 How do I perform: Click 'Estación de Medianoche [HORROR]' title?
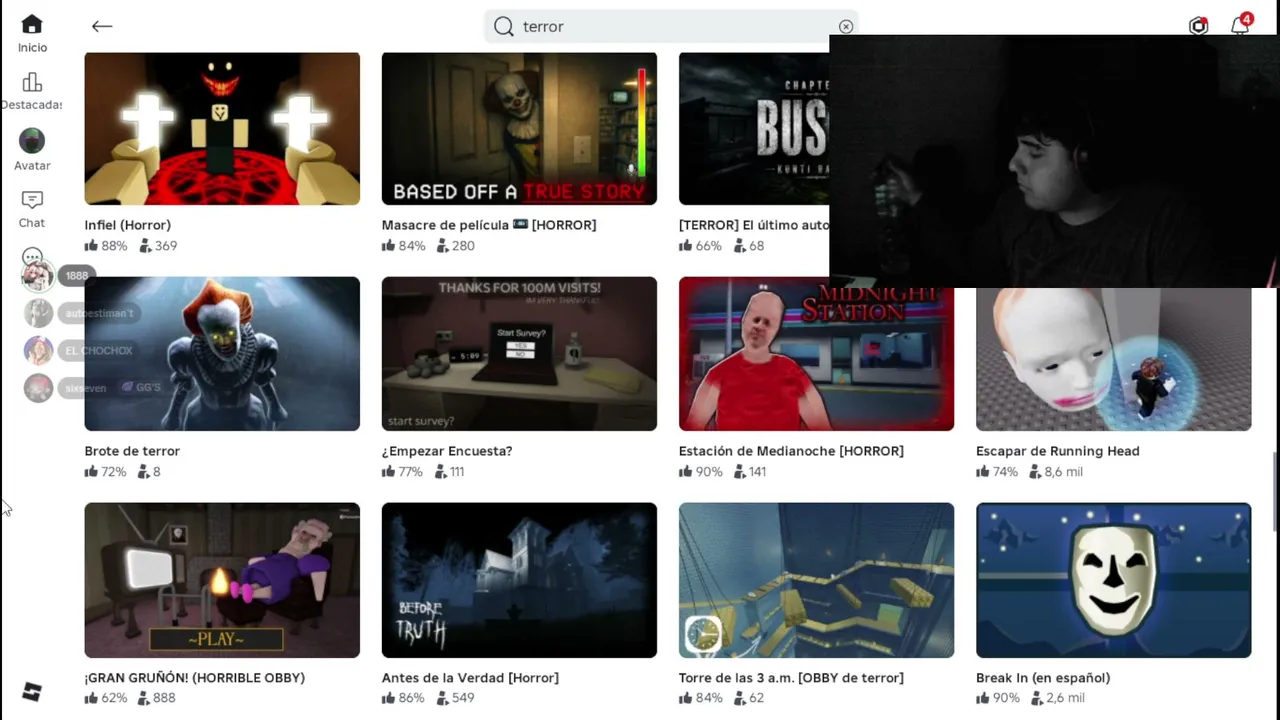[791, 451]
